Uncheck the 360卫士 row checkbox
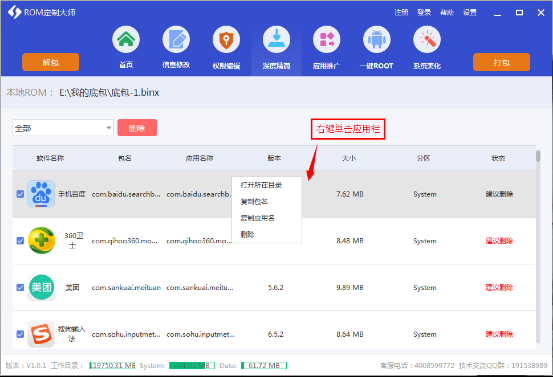Image resolution: width=553 pixels, height=377 pixels. (x=20, y=241)
